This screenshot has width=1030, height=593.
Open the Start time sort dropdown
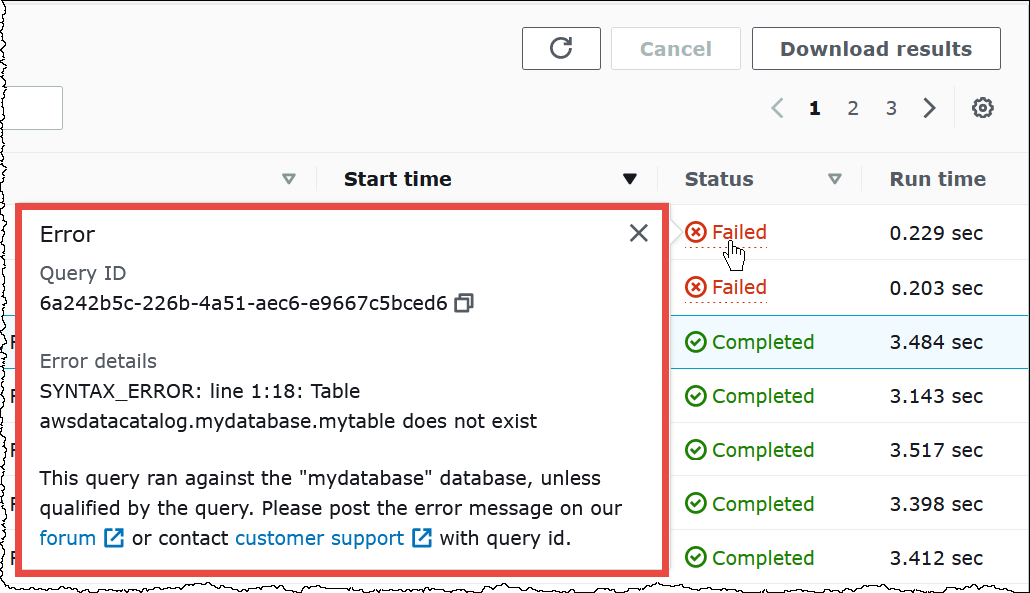click(x=630, y=179)
